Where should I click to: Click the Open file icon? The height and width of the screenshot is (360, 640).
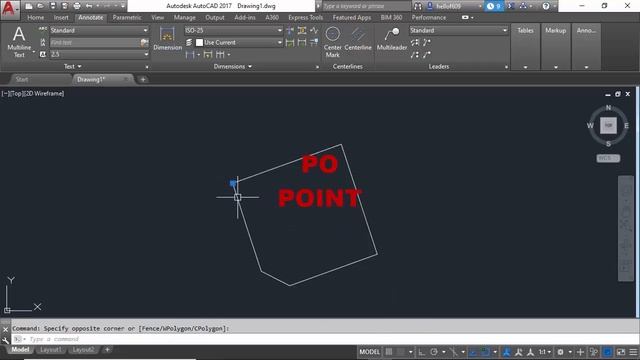click(x=40, y=6)
